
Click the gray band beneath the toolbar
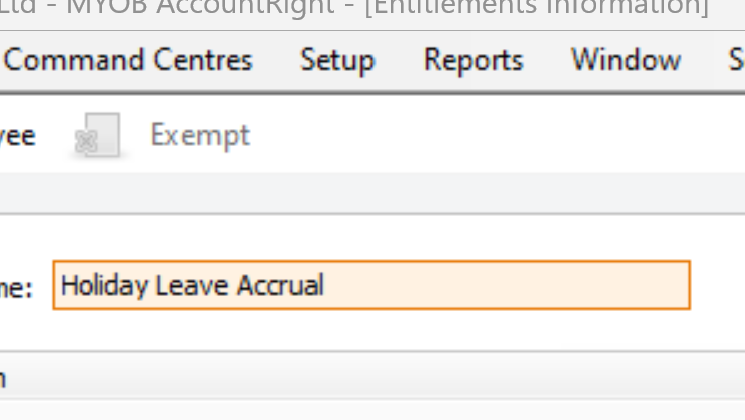coord(370,192)
